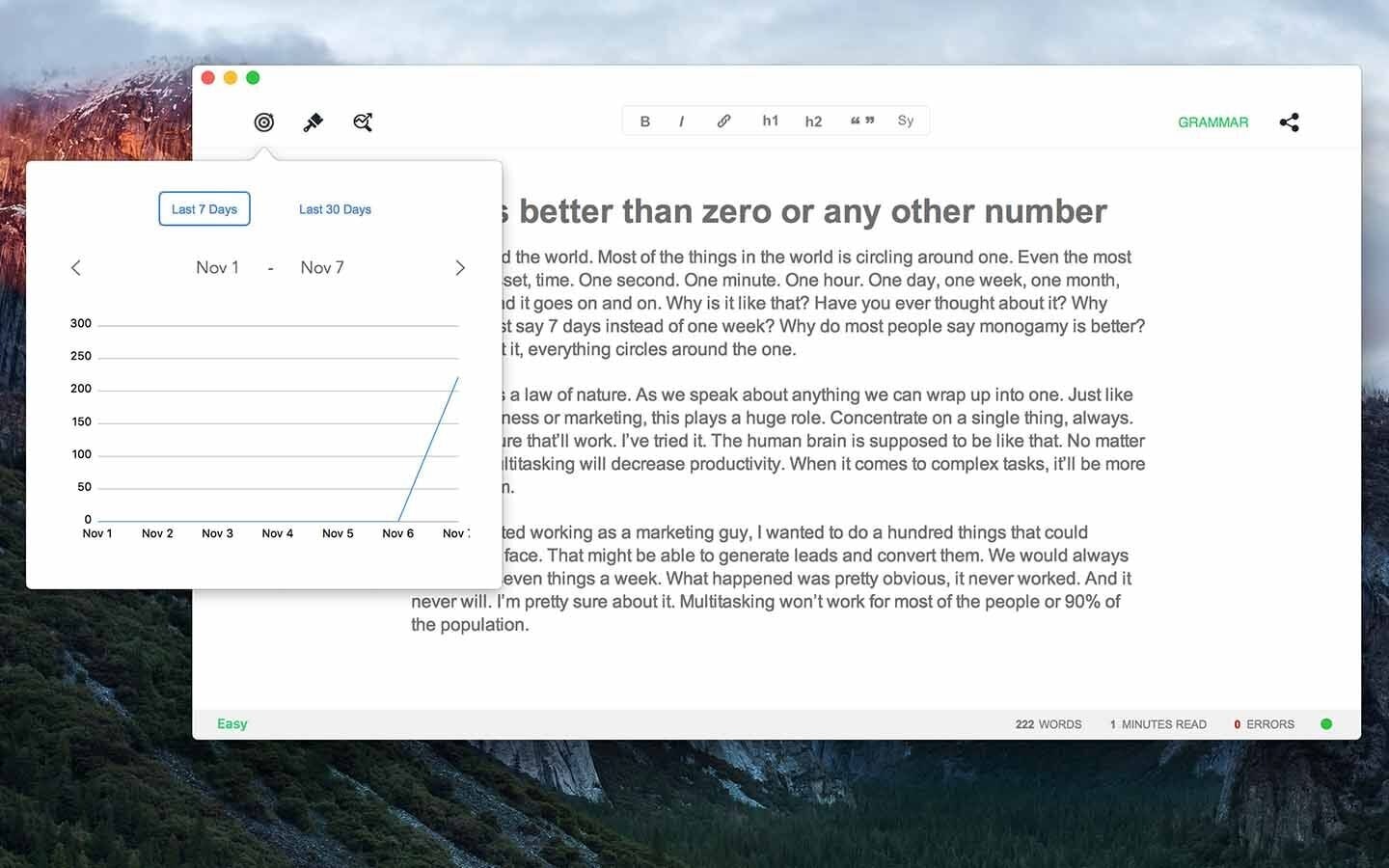Apply h2 heading format

click(813, 121)
